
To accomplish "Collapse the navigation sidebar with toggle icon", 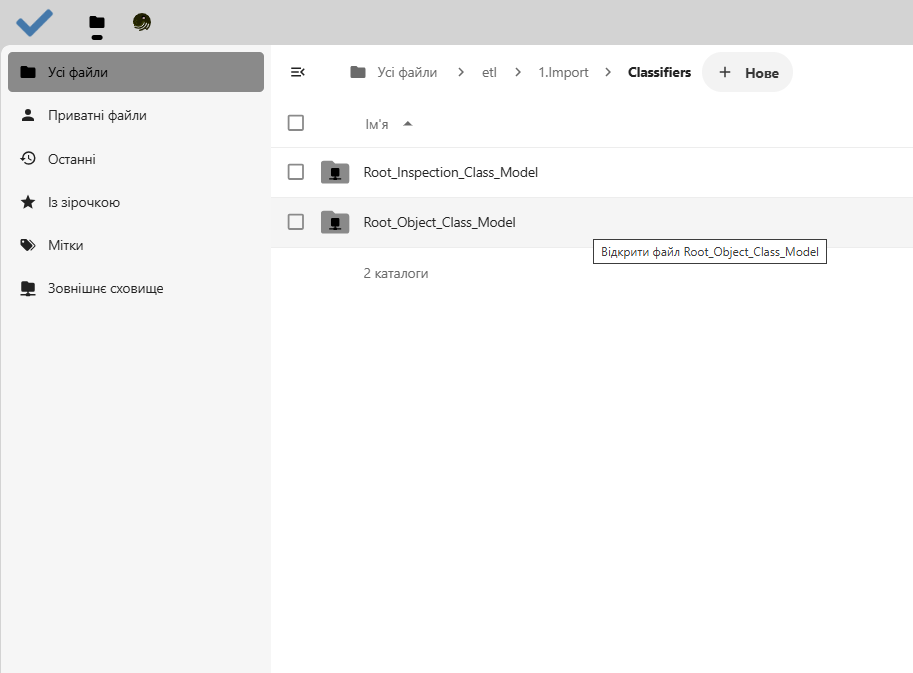I will (298, 72).
